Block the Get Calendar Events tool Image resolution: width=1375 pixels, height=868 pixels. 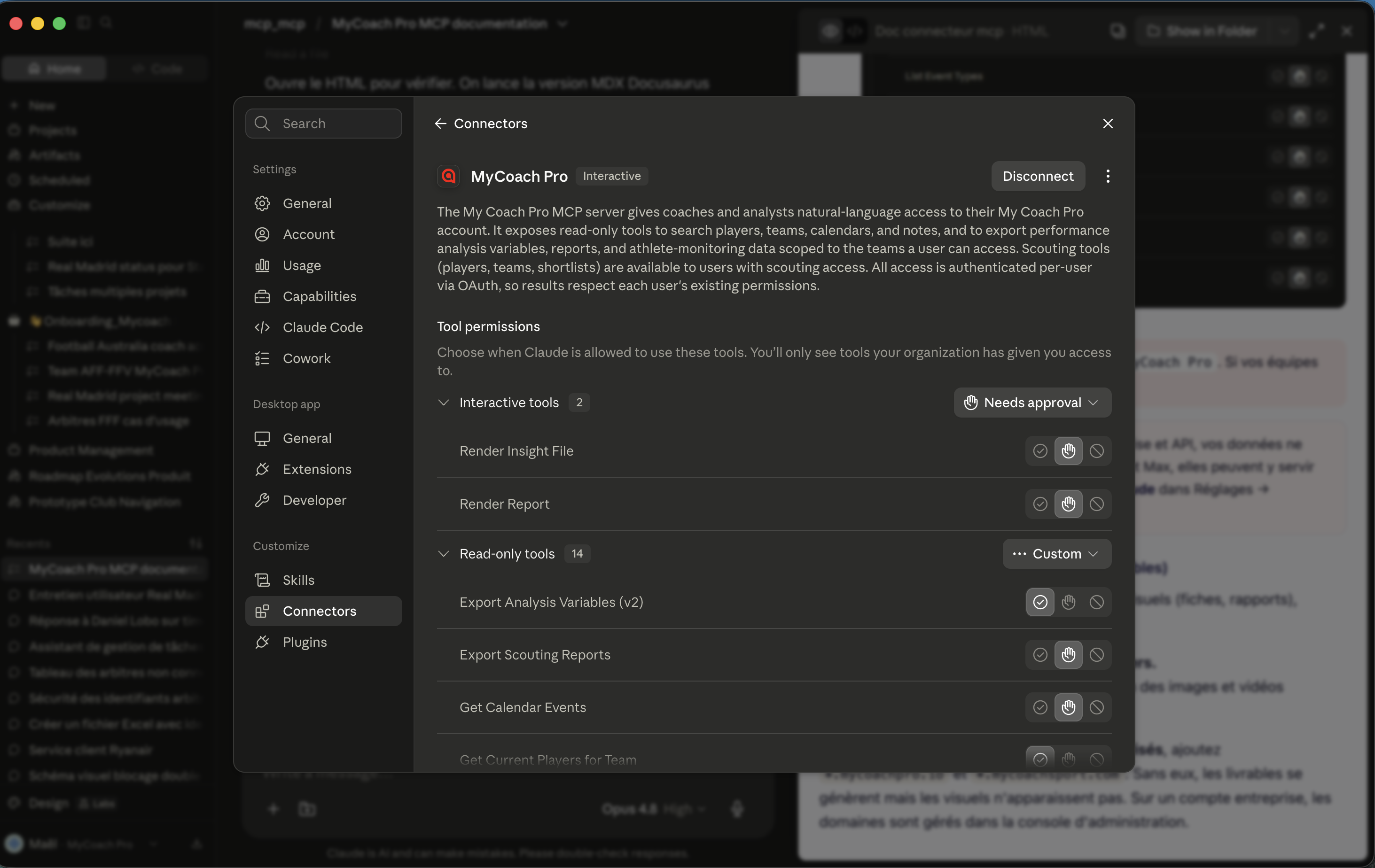1096,707
